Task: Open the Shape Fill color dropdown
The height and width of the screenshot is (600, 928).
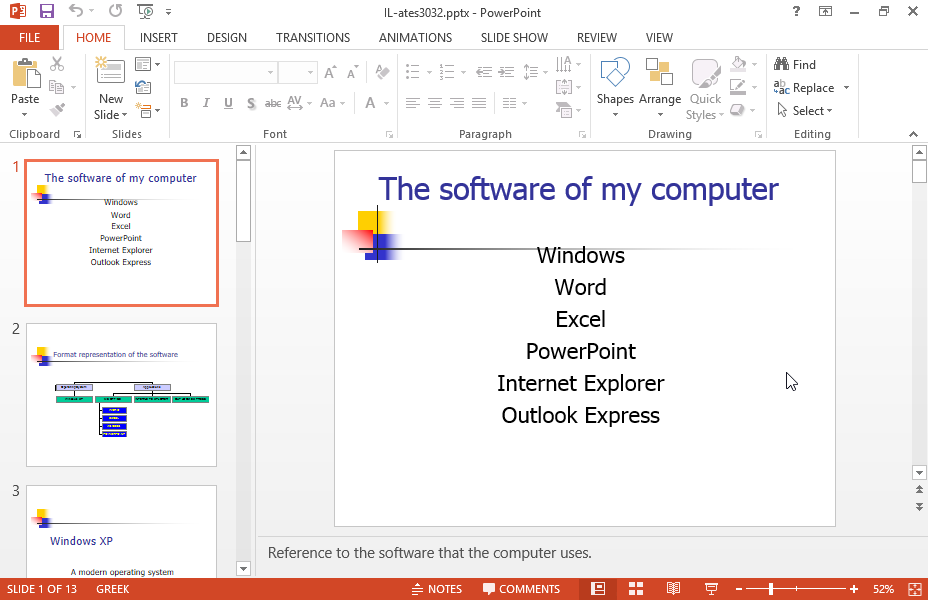Action: (x=754, y=64)
